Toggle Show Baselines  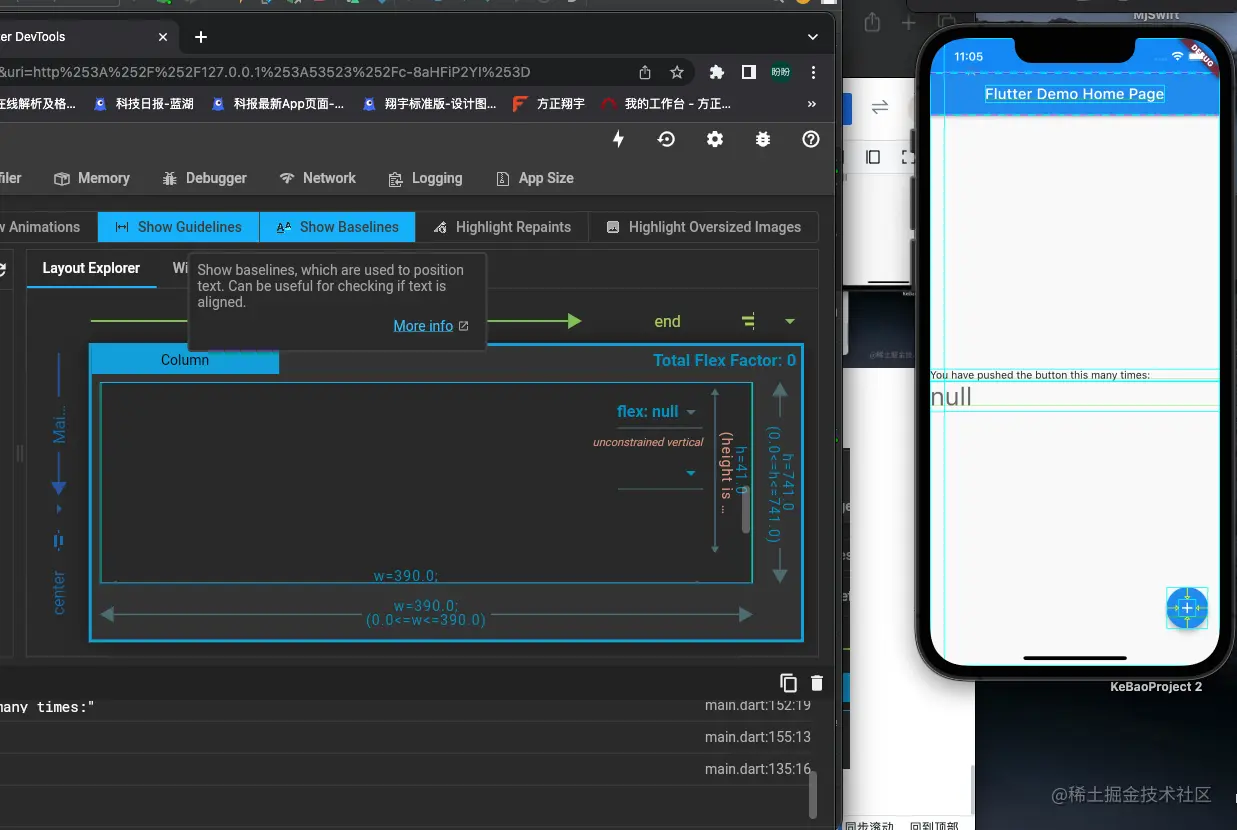(x=338, y=227)
